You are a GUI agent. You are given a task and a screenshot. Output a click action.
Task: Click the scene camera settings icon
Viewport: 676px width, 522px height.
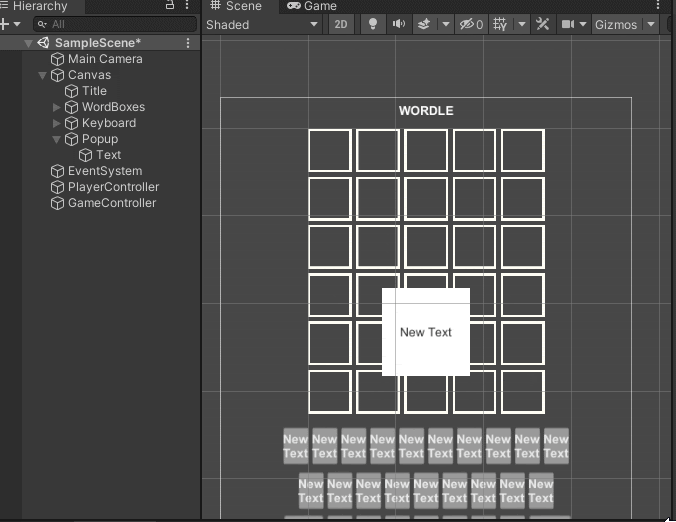click(x=568, y=24)
